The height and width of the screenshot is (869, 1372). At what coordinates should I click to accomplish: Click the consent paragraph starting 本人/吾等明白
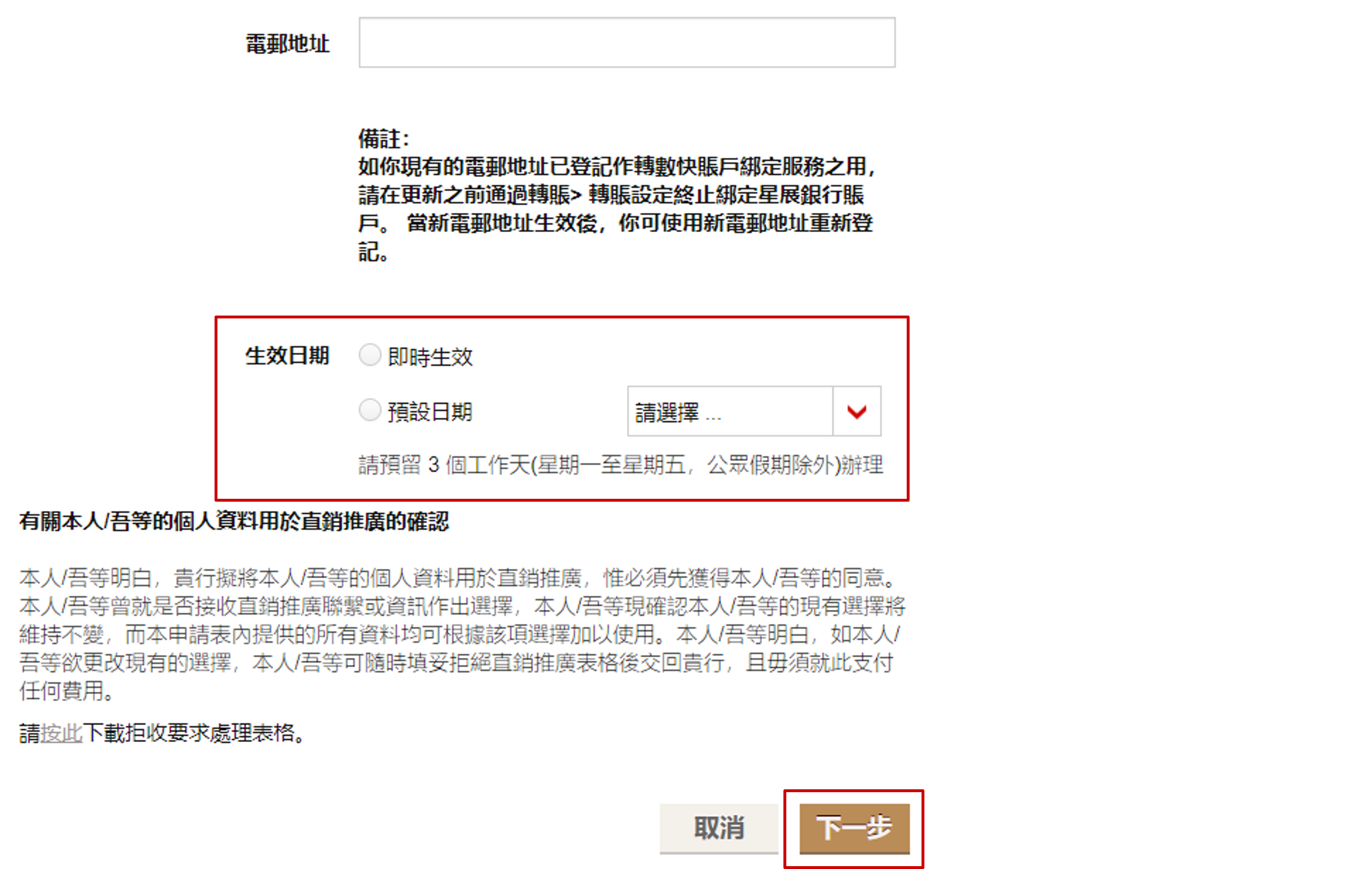click(x=462, y=634)
